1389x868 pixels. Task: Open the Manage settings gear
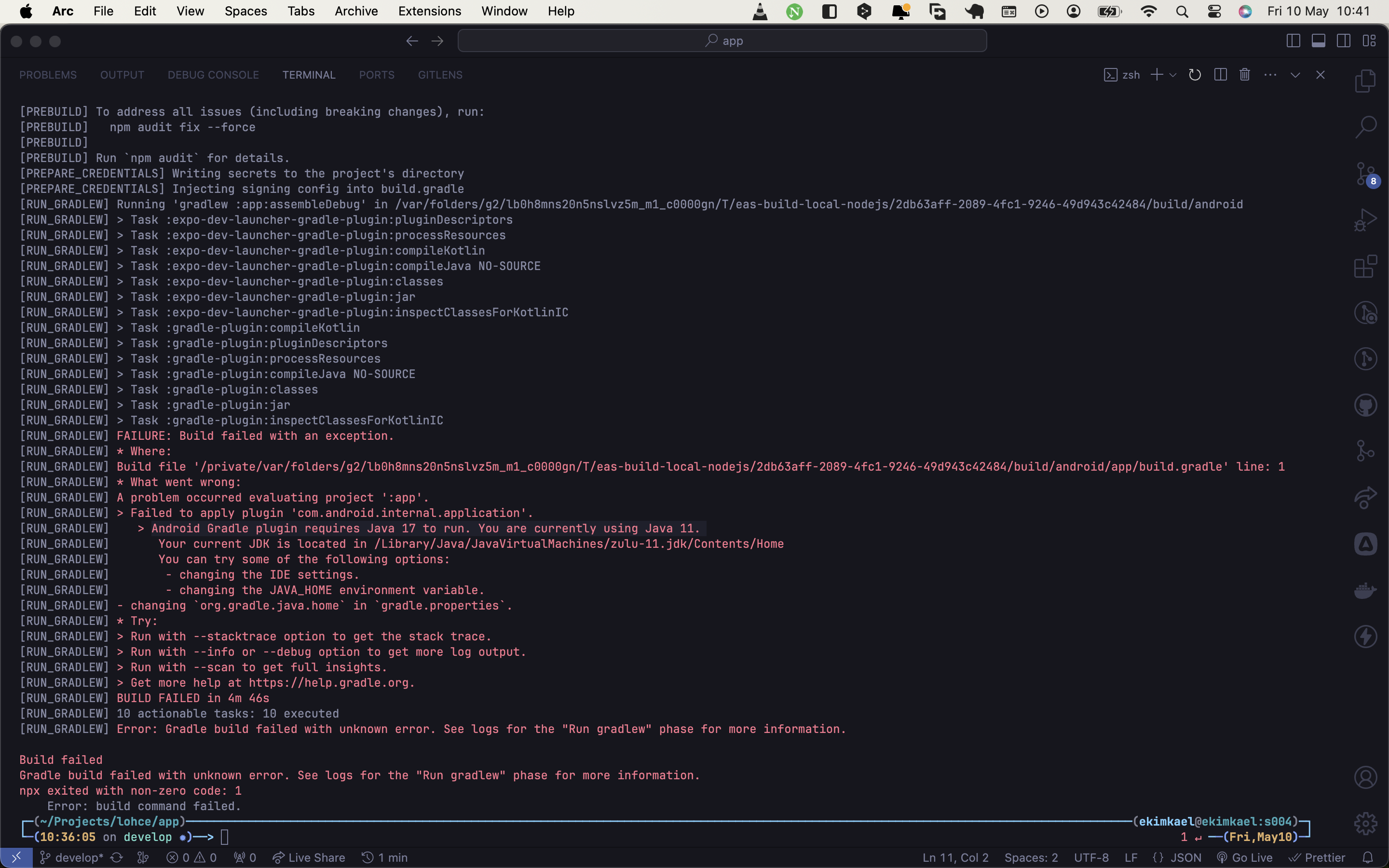click(x=1365, y=823)
